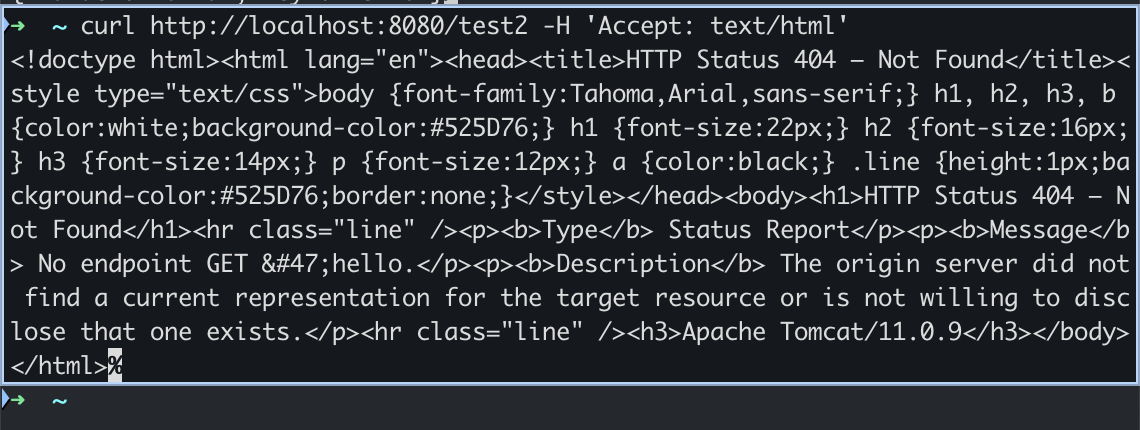Click the tilde before the curl command
This screenshot has width=1140, height=430.
click(x=59, y=23)
